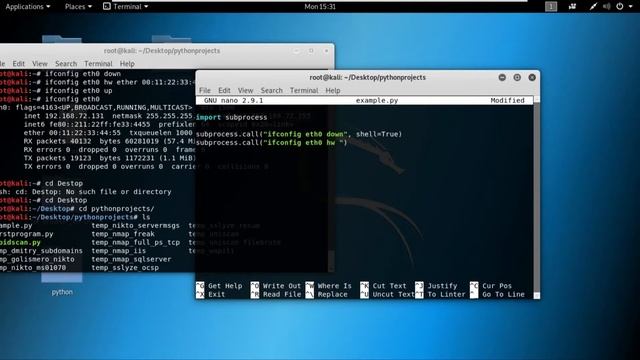Open Help menu in front nano terminal
The height and width of the screenshot is (360, 640).
[x=333, y=91]
